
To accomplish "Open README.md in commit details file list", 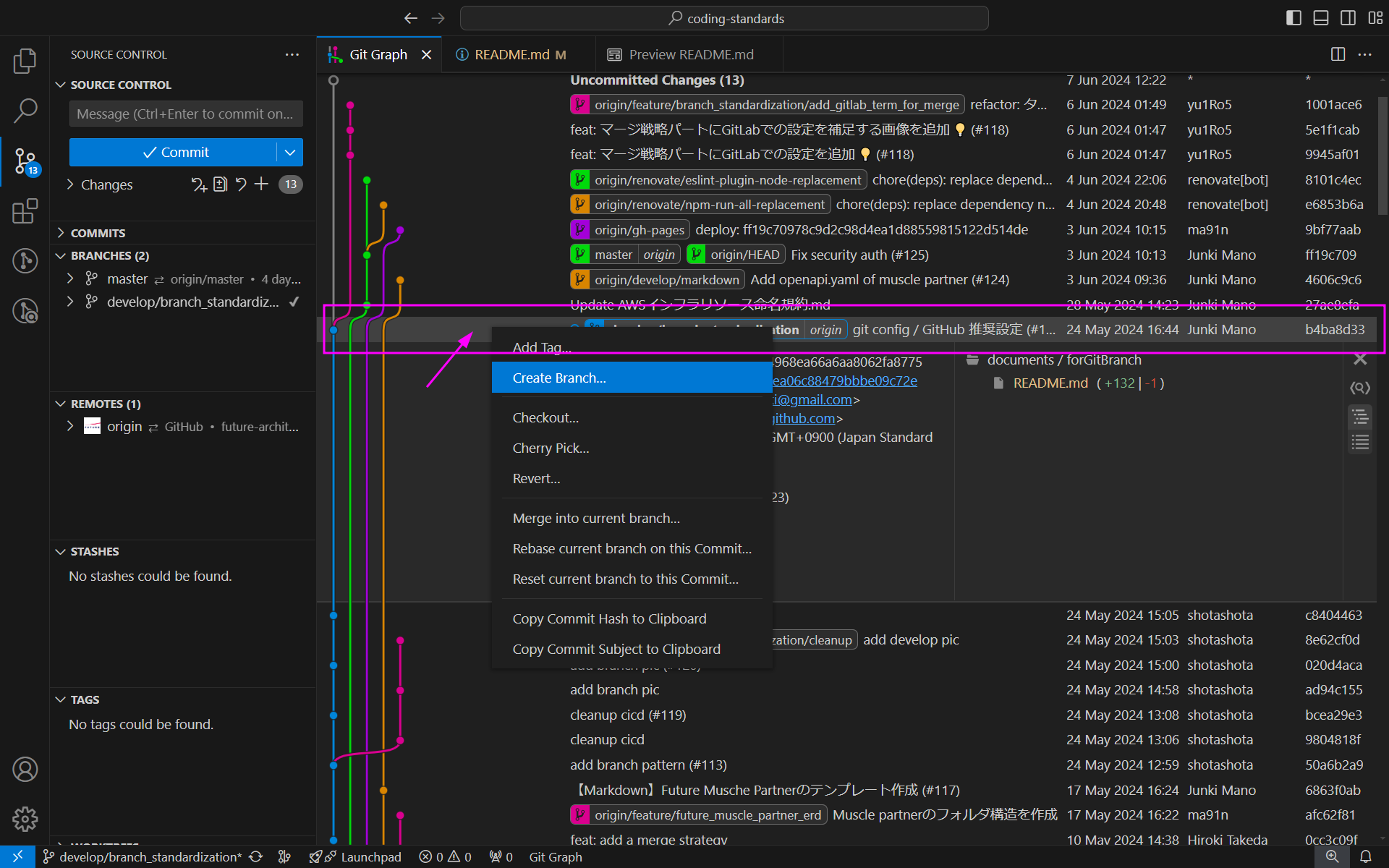I will (1050, 383).
